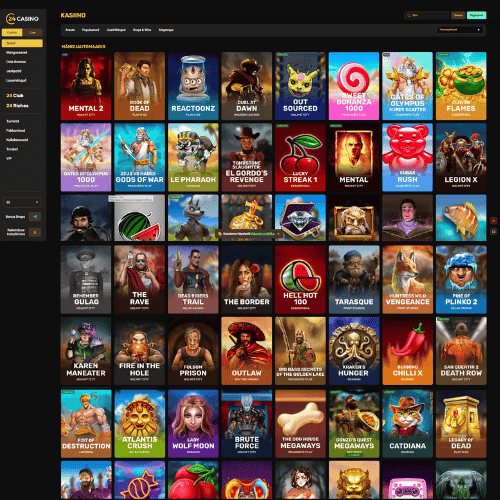Close the notification popup over the games
Image resolution: width=500 pixels, height=500 pixels.
tap(278, 234)
